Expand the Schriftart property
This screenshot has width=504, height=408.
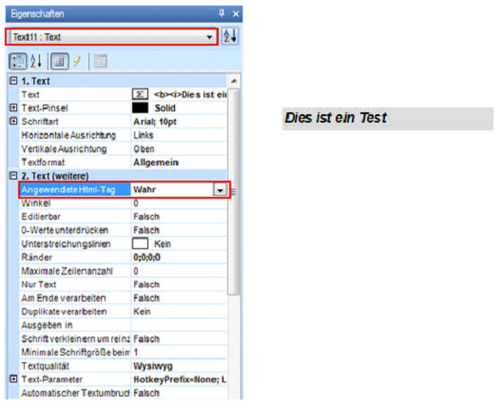coord(13,121)
